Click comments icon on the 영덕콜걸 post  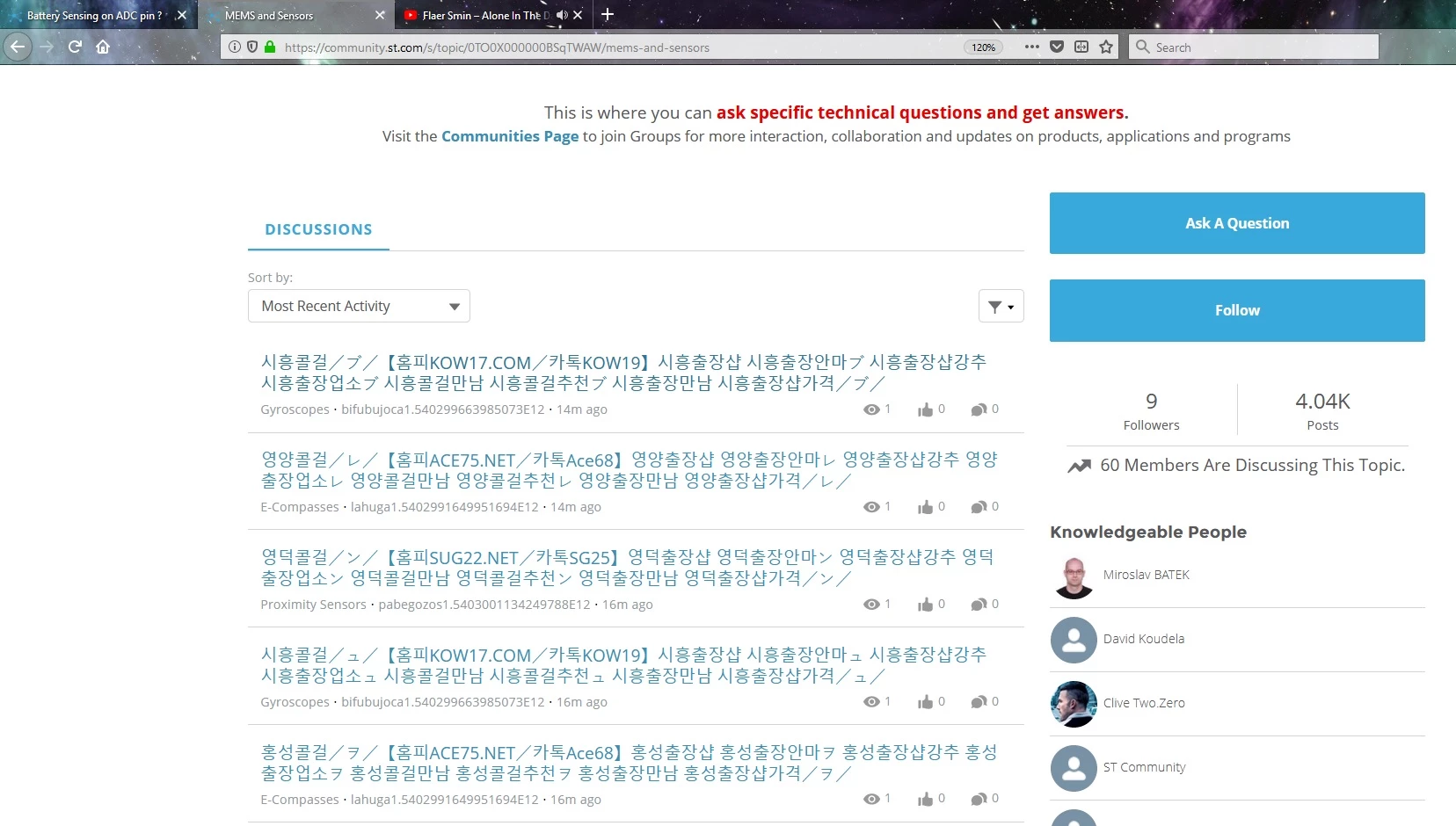pos(979,605)
